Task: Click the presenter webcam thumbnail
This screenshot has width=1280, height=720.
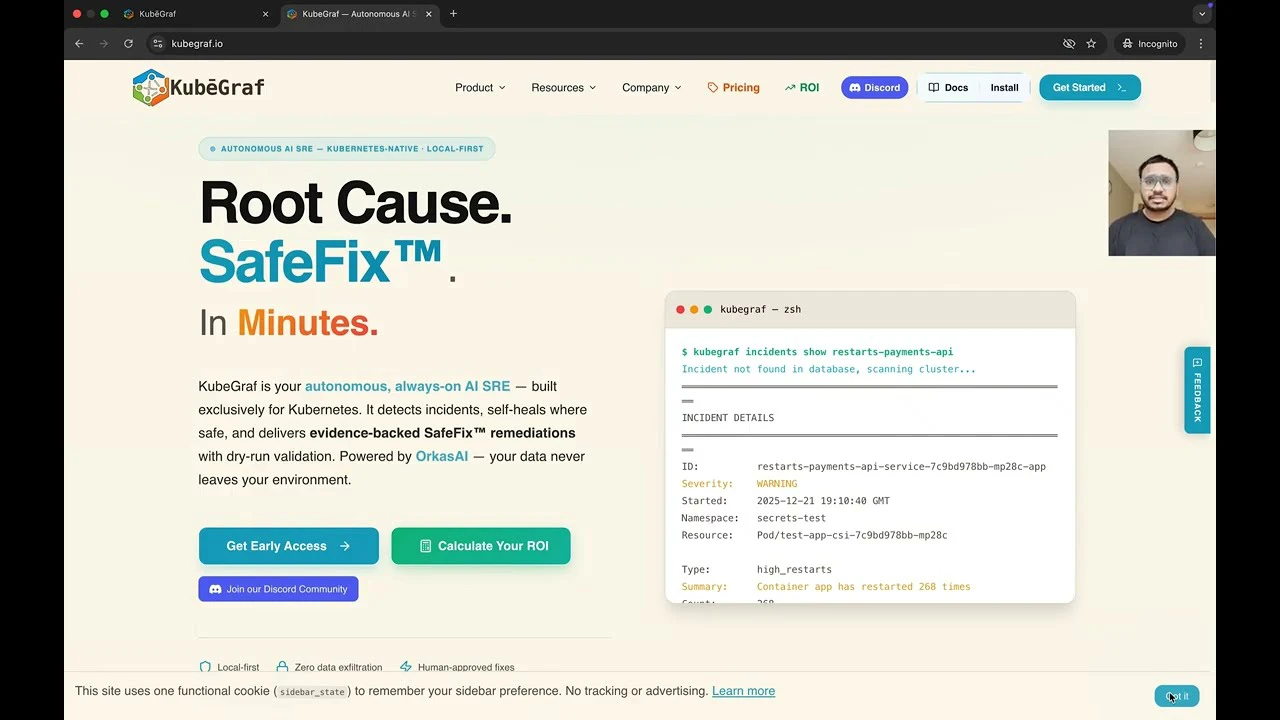Action: [1162, 193]
